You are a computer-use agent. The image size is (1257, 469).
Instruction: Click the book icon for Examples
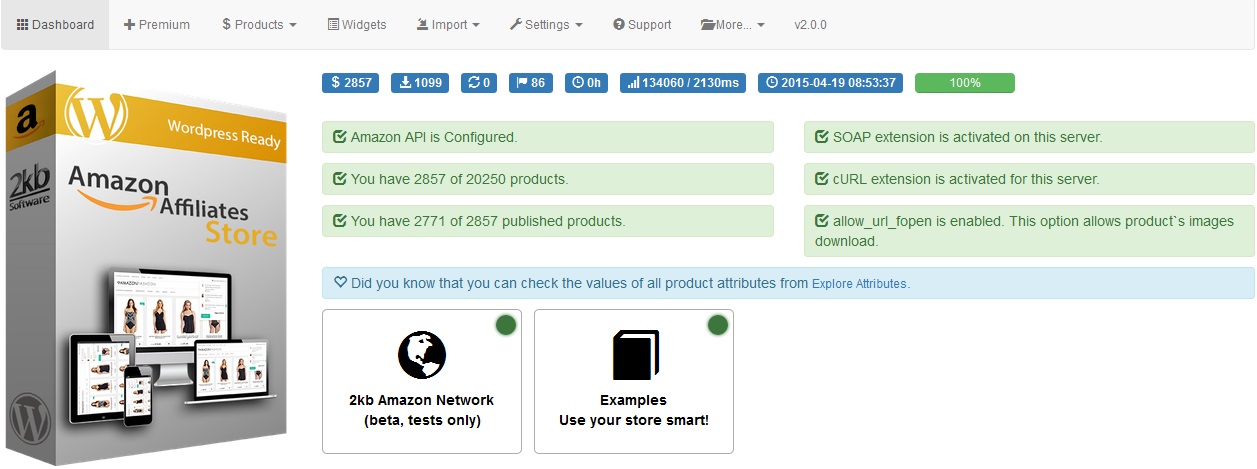[x=634, y=355]
